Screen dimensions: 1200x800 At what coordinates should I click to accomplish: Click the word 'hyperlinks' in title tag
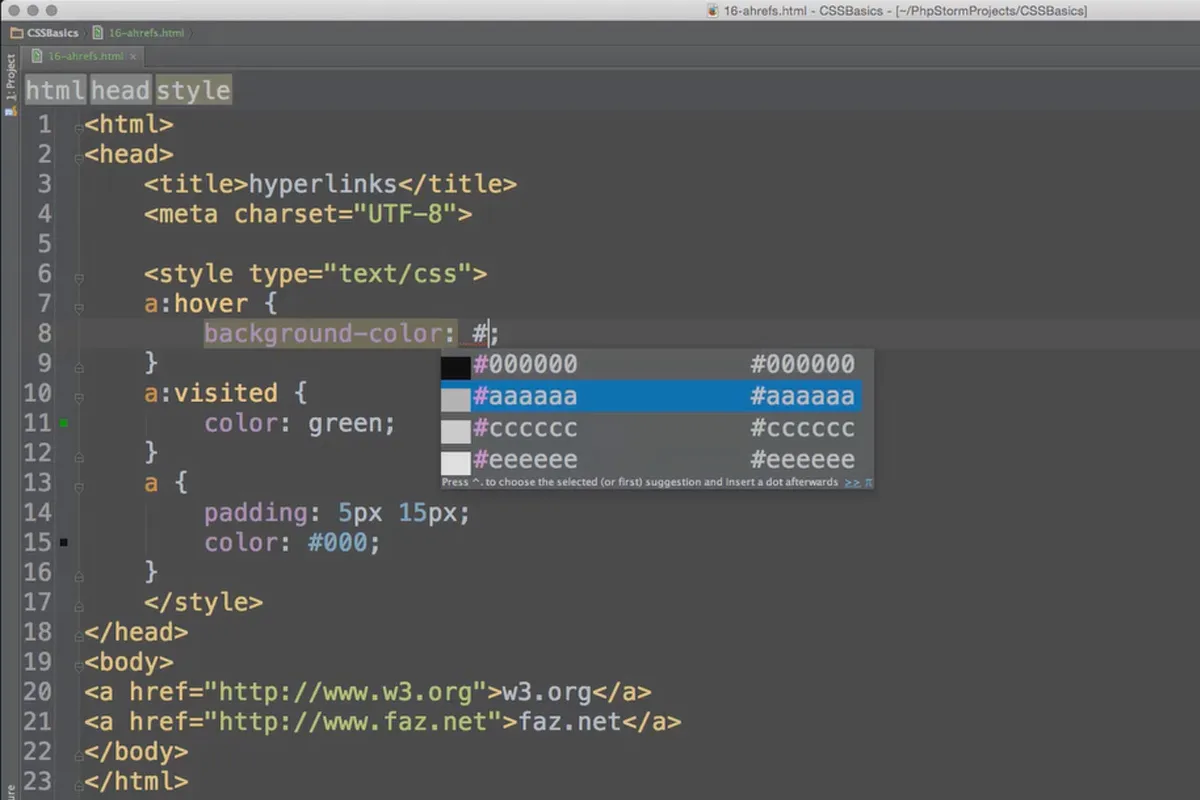(x=323, y=184)
